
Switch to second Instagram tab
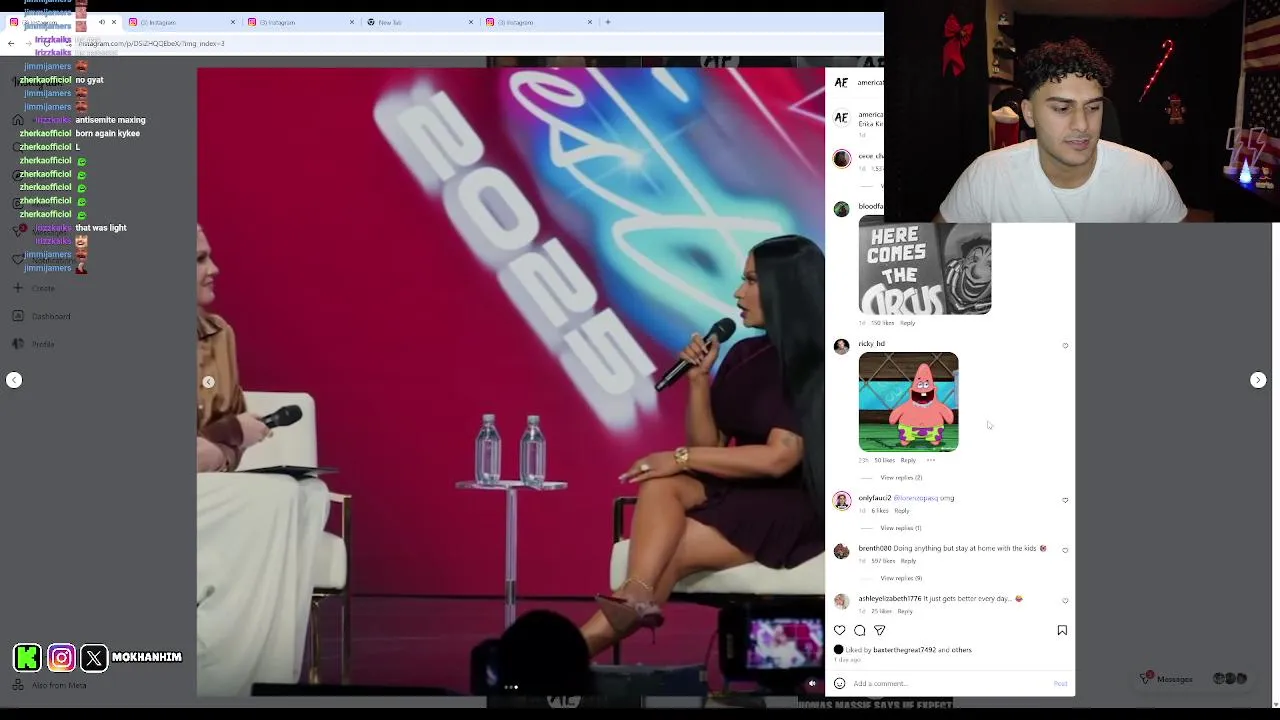[182, 22]
